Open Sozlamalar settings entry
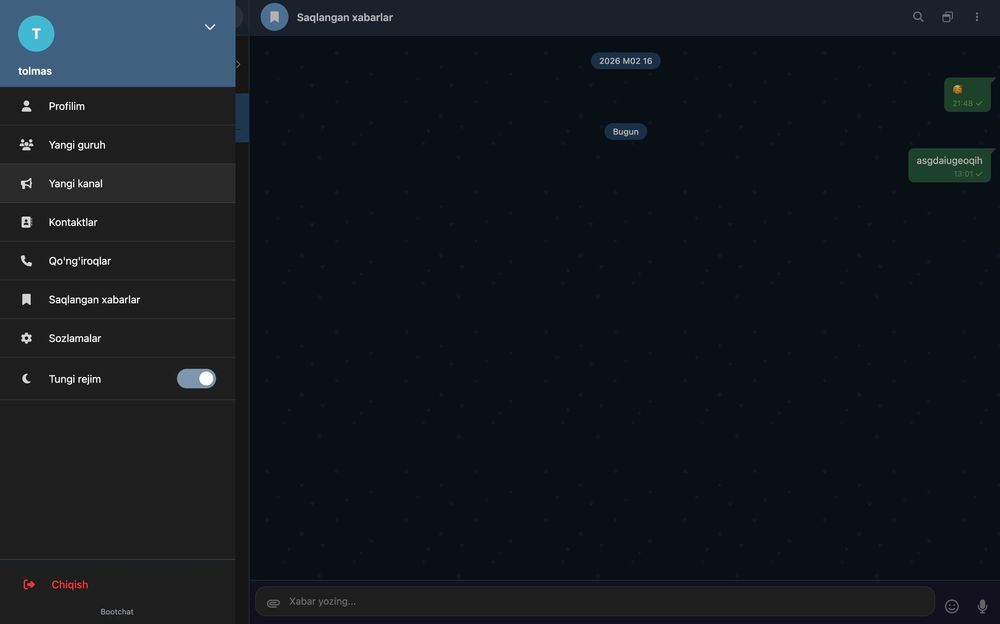This screenshot has width=1000, height=624. pyautogui.click(x=117, y=338)
